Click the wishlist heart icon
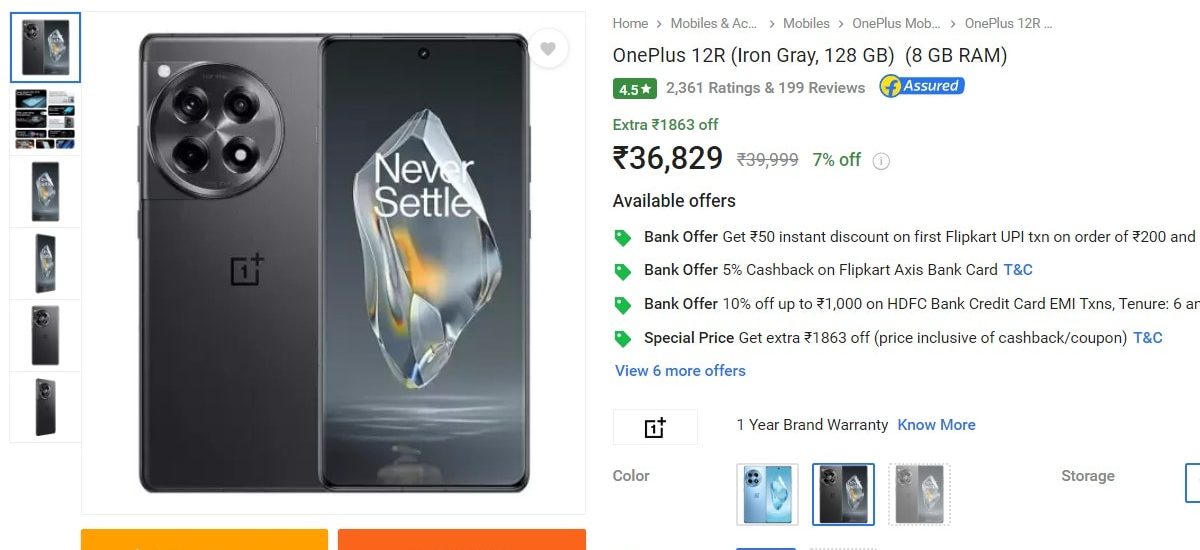The image size is (1200, 550). [547, 49]
